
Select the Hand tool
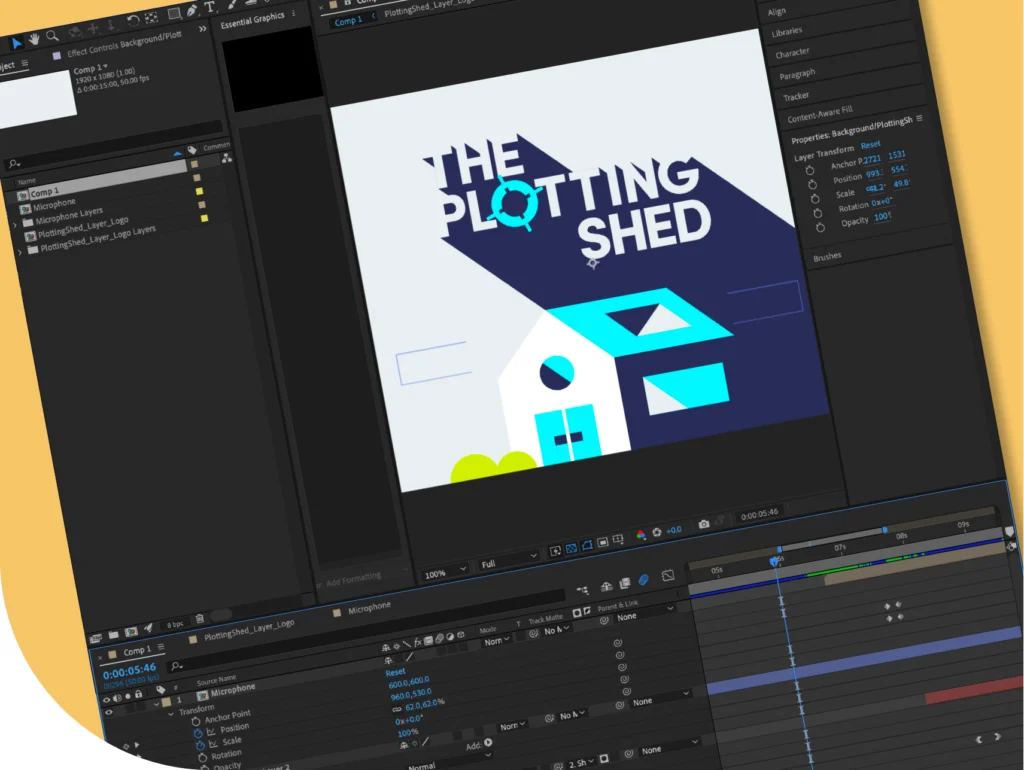tap(34, 39)
